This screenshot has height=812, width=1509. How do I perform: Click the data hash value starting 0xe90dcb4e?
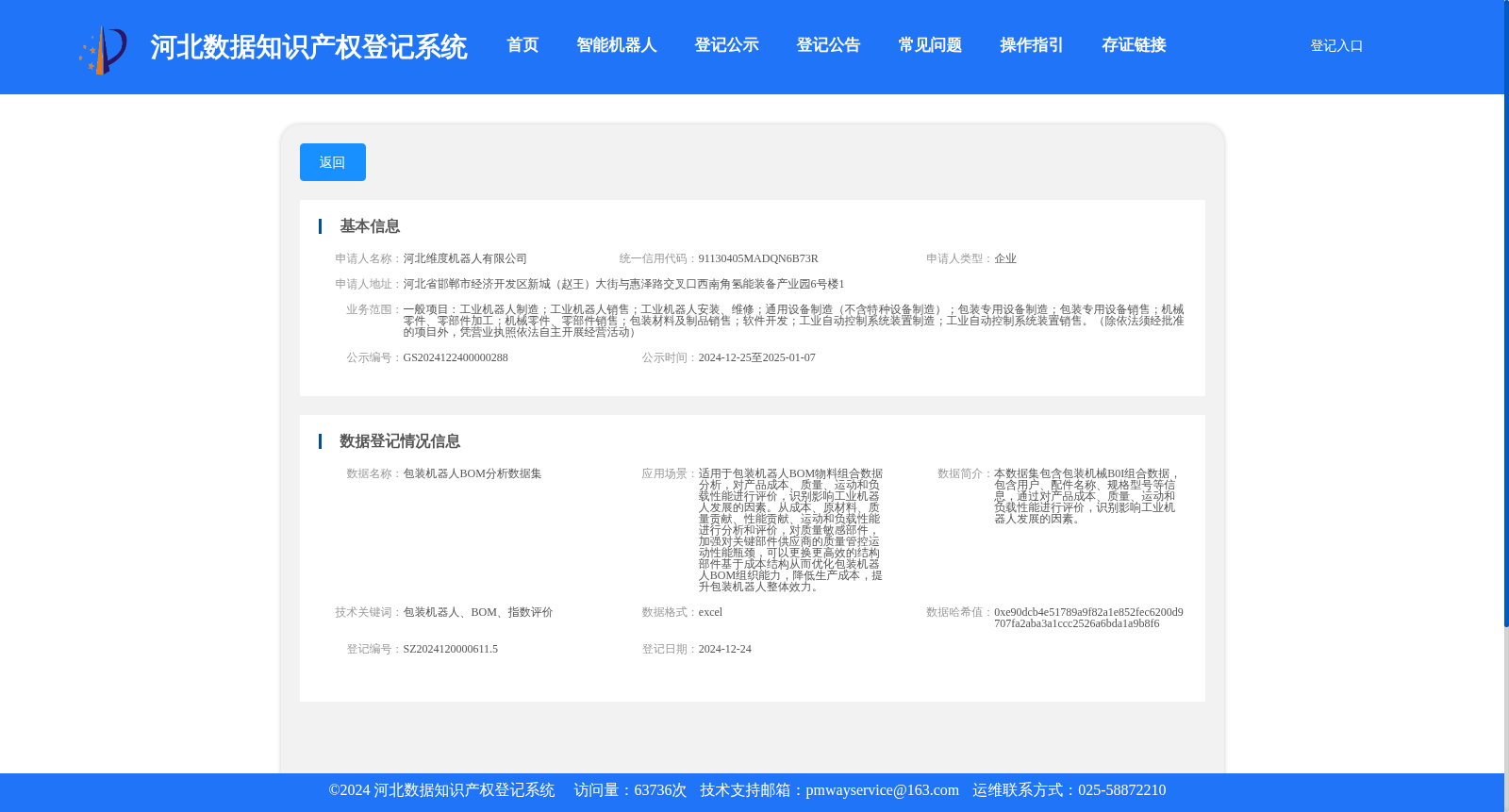tap(1088, 618)
